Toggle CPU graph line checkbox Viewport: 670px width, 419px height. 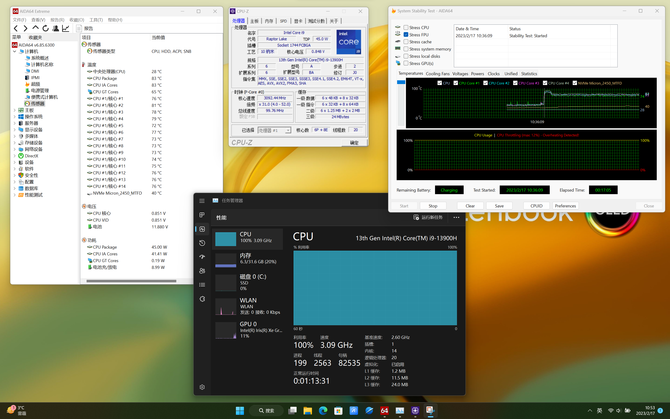[x=440, y=83]
